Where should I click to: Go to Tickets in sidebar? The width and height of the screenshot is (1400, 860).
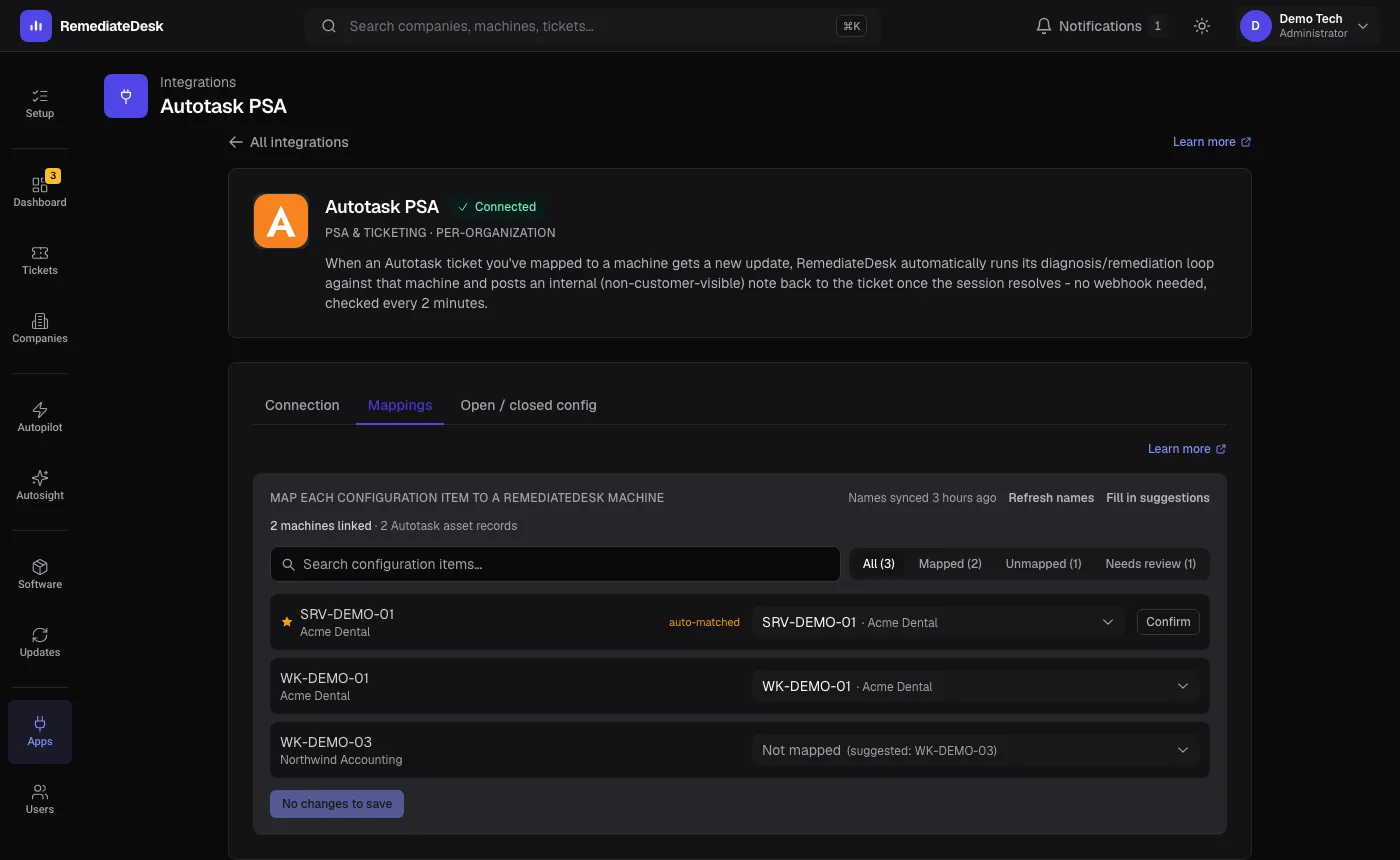[40, 260]
